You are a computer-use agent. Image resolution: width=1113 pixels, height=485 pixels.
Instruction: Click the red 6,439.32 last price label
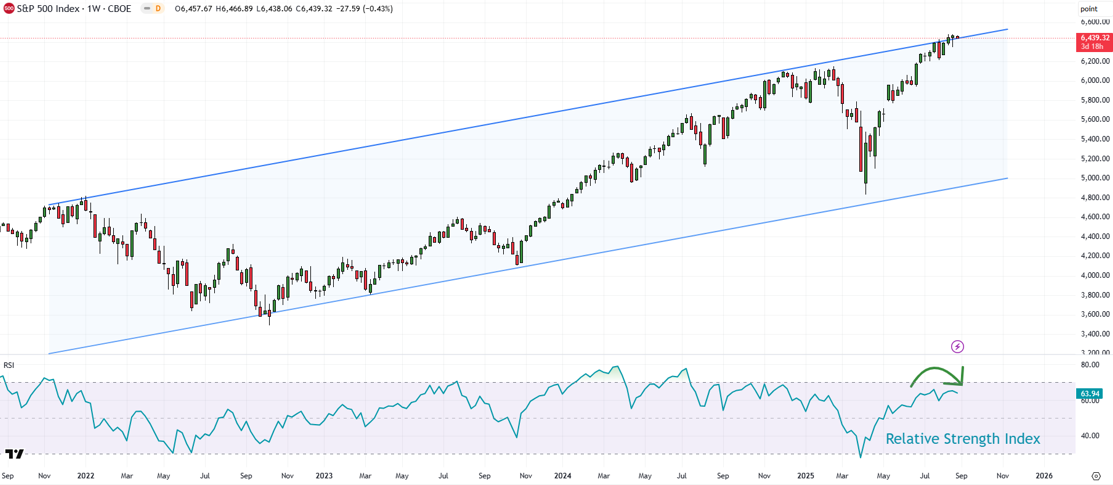coord(1093,37)
